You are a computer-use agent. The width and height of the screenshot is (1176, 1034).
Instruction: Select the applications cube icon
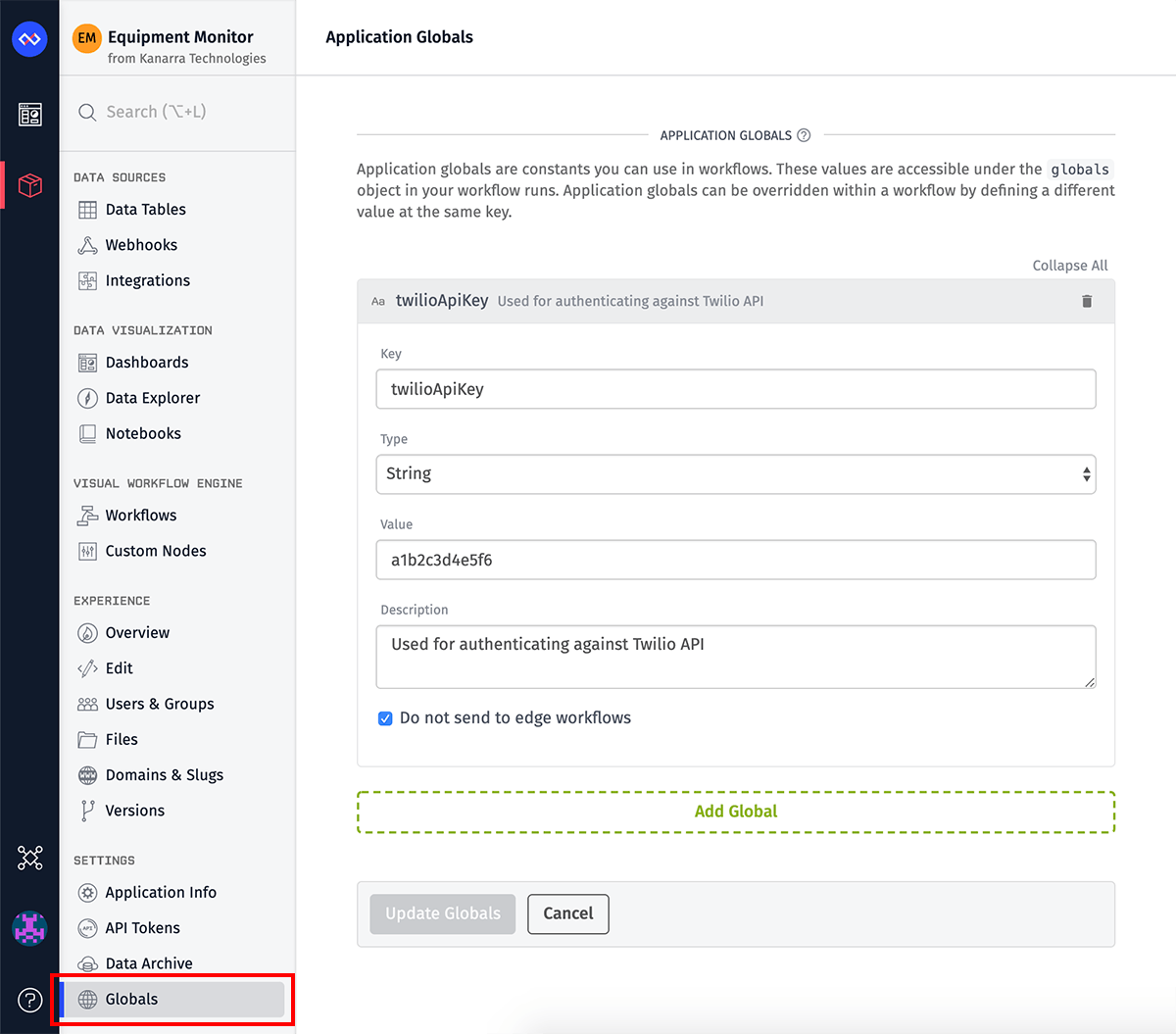click(30, 184)
